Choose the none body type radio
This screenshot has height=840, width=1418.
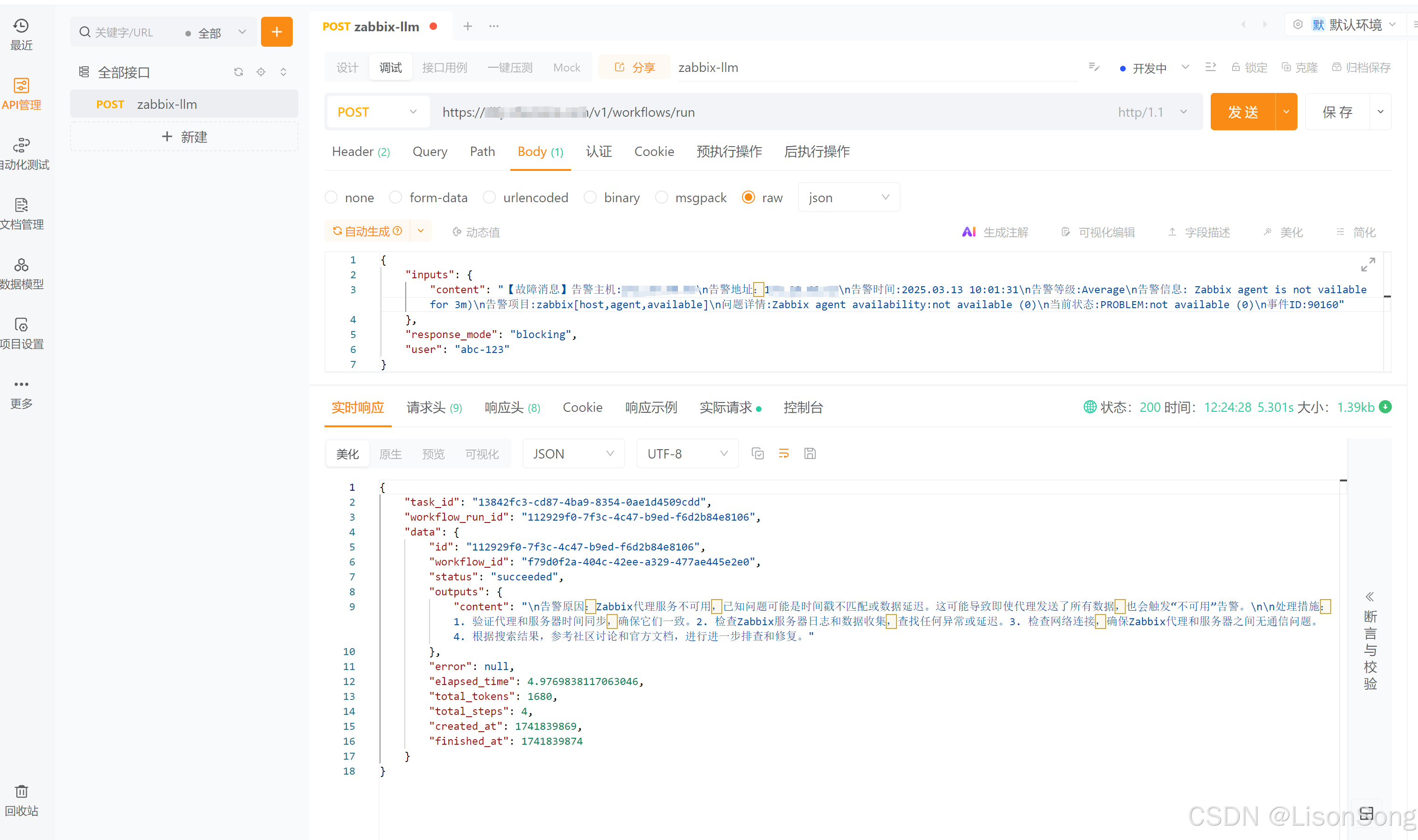click(332, 198)
